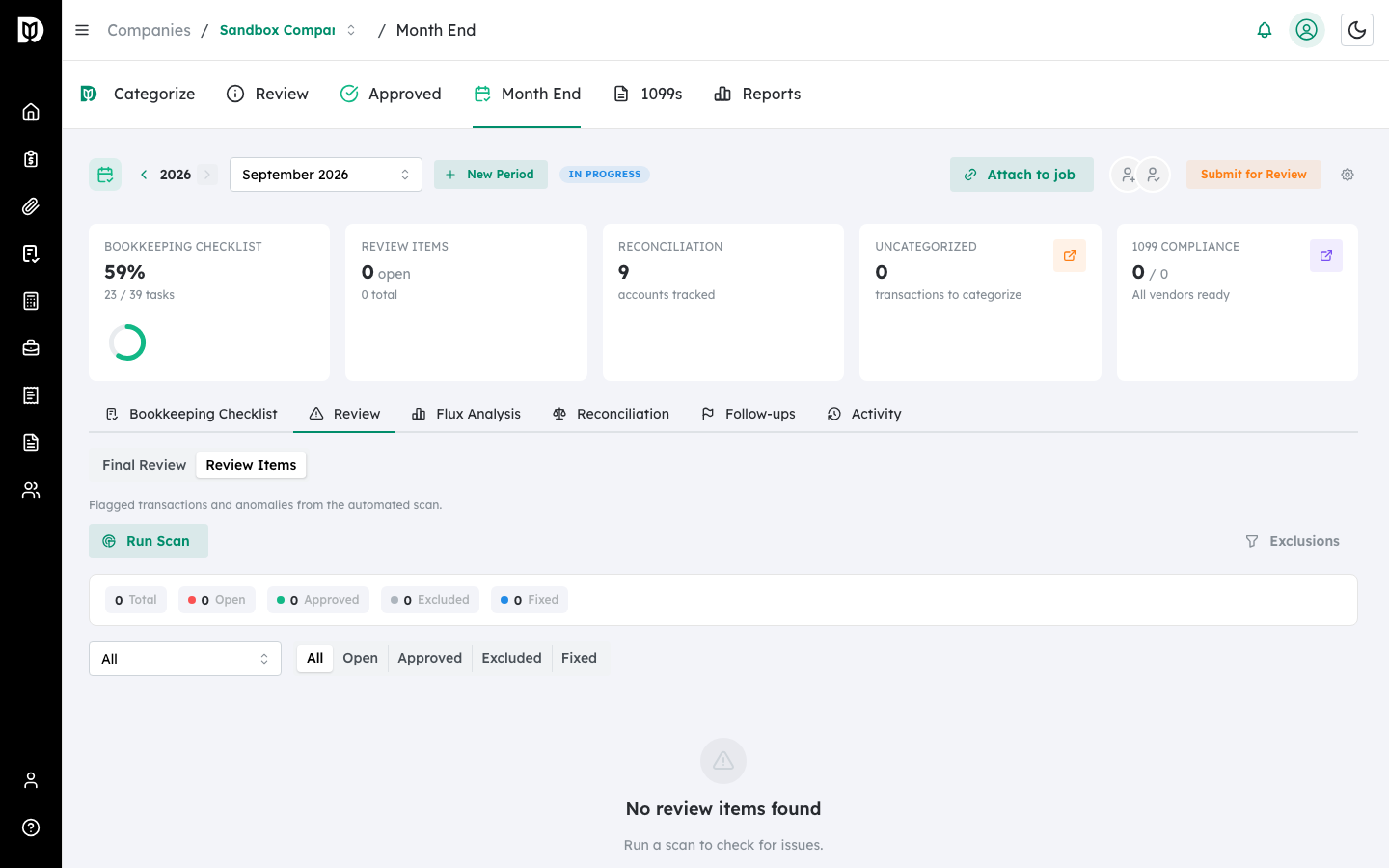Viewport: 1389px width, 868px height.
Task: Open the All filter dropdown
Action: tap(185, 659)
